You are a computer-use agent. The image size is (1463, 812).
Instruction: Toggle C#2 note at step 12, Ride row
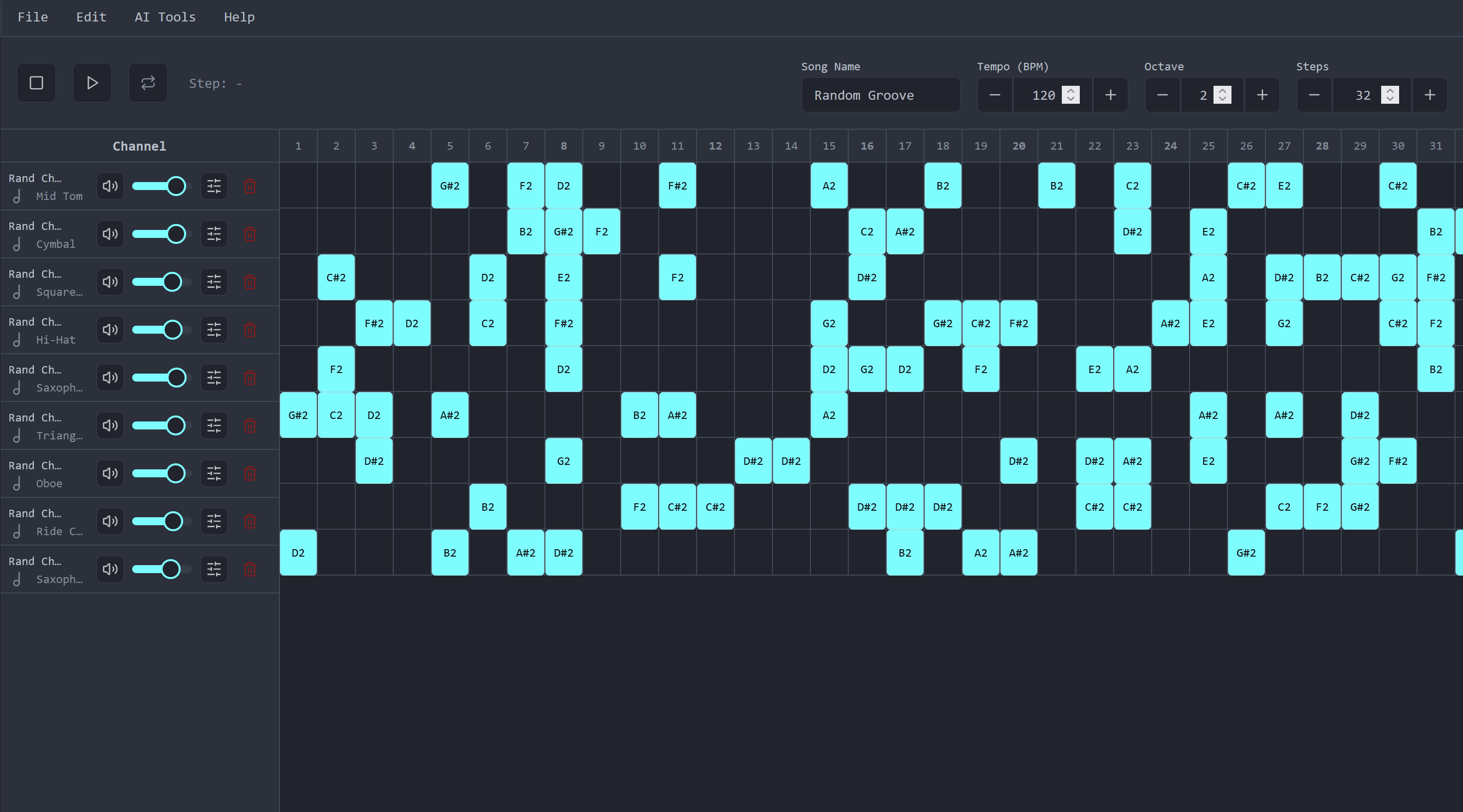pos(715,507)
